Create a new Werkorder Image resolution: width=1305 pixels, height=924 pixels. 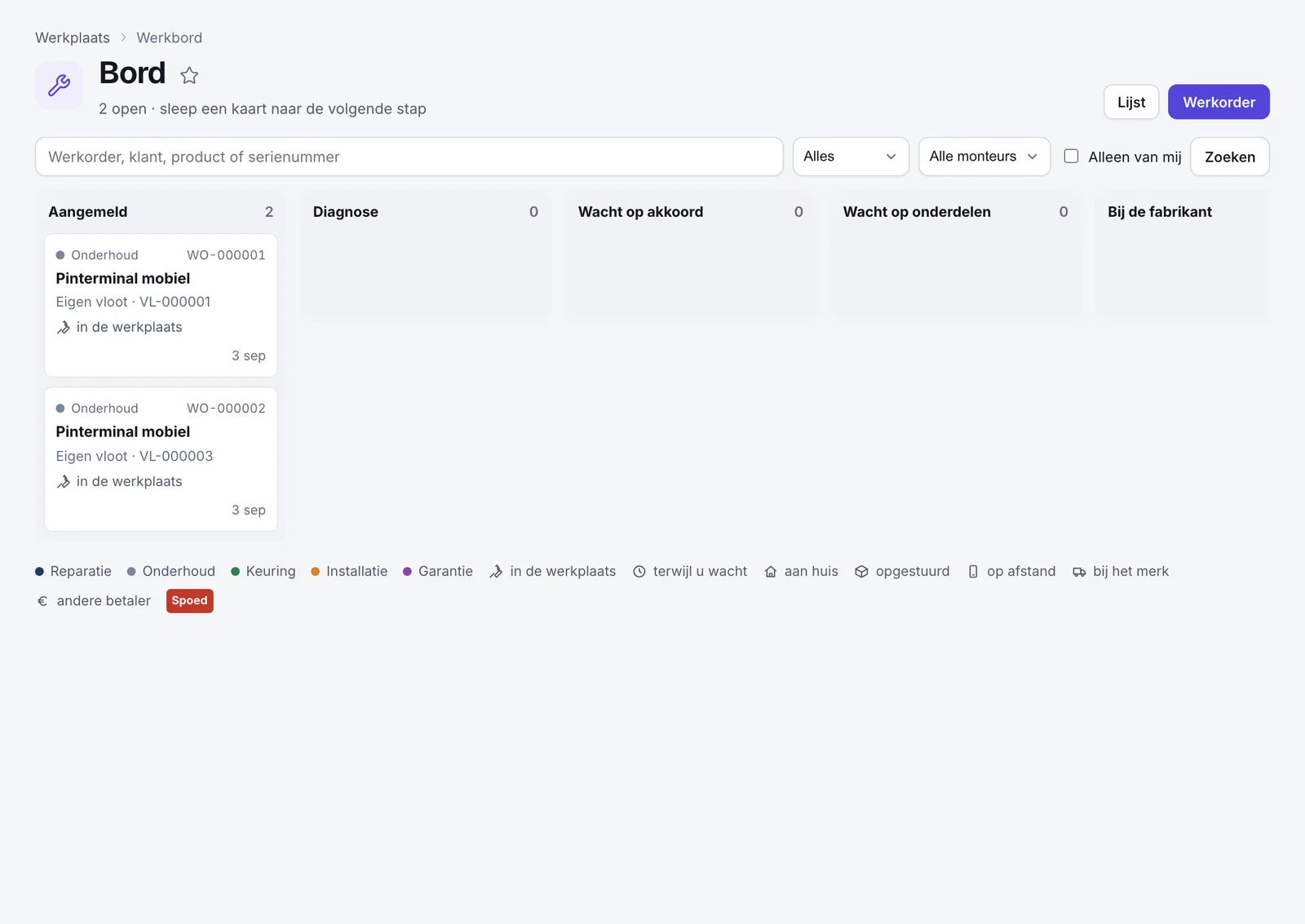click(1219, 102)
